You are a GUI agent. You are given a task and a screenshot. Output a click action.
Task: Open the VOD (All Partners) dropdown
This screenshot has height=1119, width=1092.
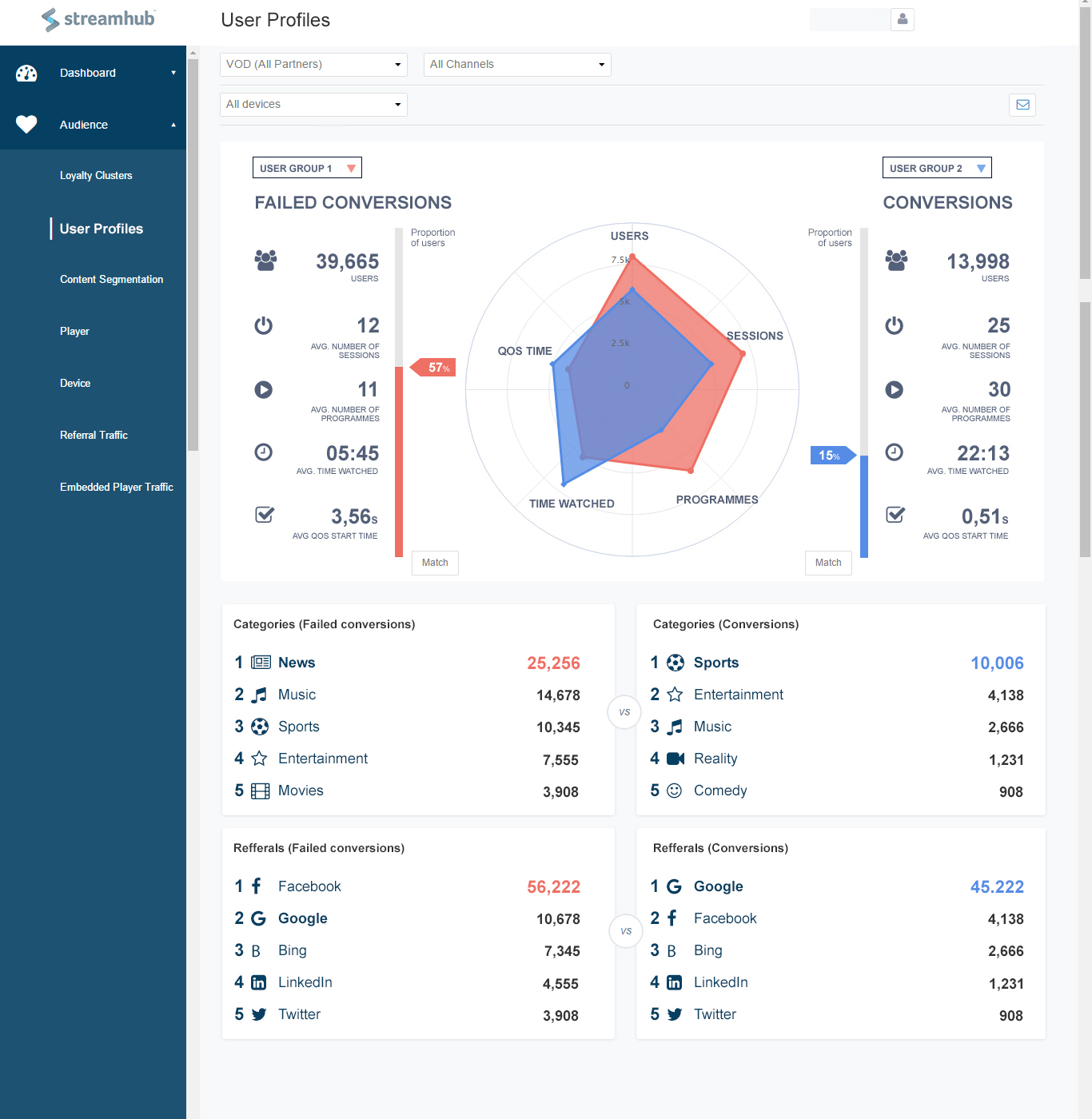[x=313, y=65]
